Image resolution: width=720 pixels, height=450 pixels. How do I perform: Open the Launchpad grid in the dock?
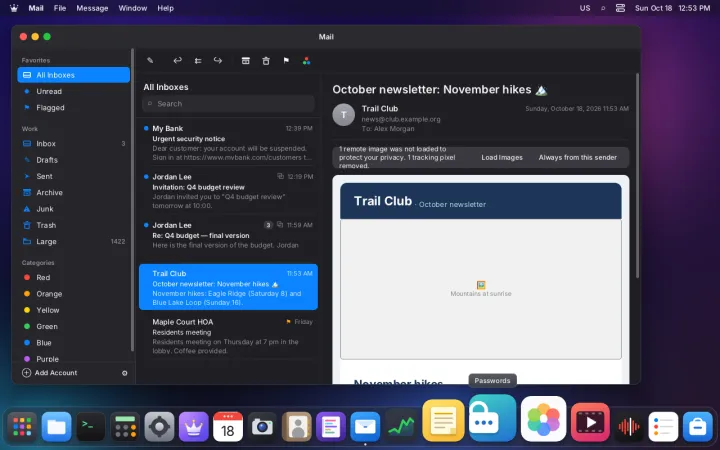tap(22, 427)
